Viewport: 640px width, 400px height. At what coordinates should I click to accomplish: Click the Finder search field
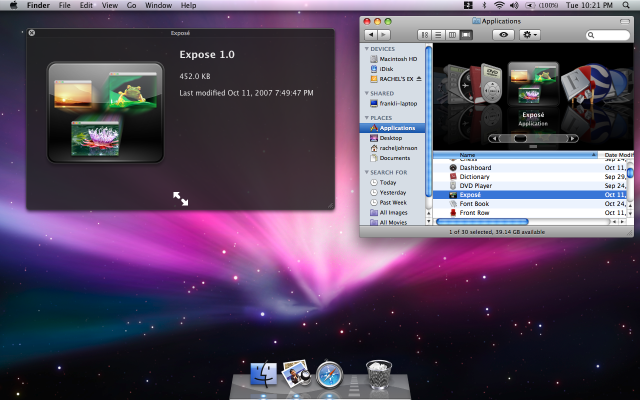click(x=608, y=35)
